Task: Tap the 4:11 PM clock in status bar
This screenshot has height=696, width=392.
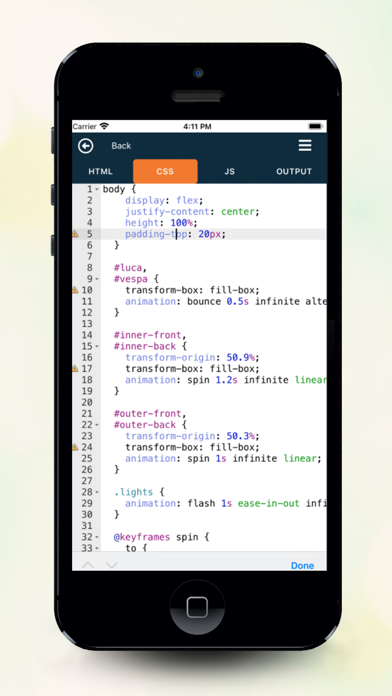Action: click(x=197, y=127)
